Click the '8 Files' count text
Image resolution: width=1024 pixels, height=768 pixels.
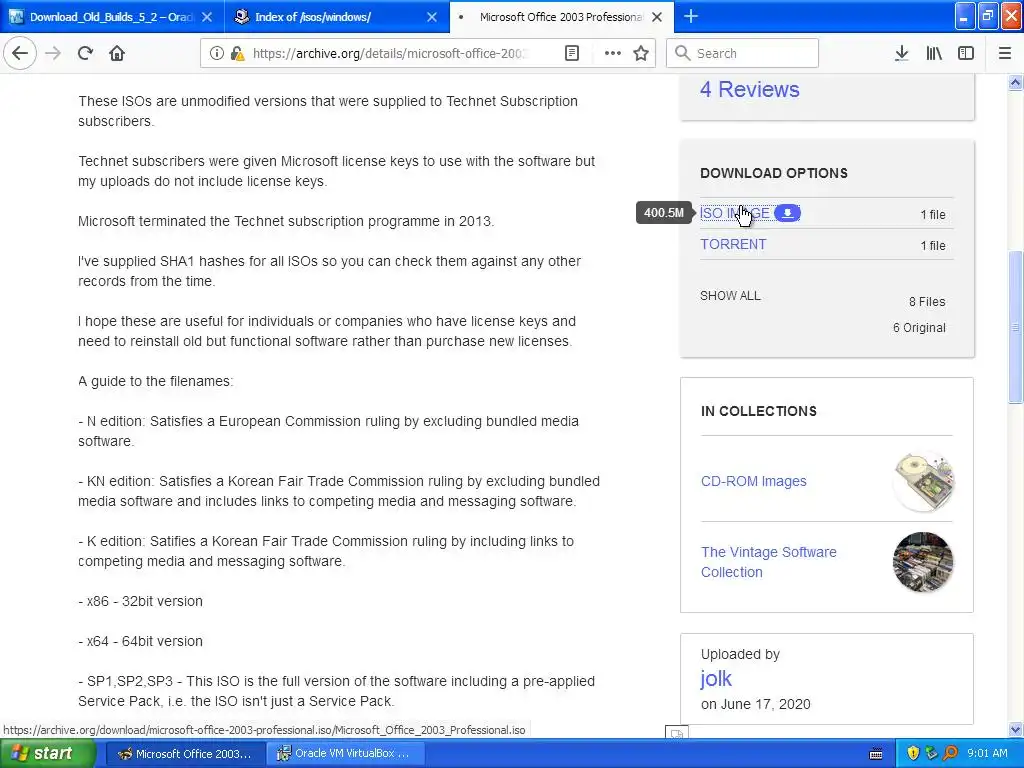[927, 302]
